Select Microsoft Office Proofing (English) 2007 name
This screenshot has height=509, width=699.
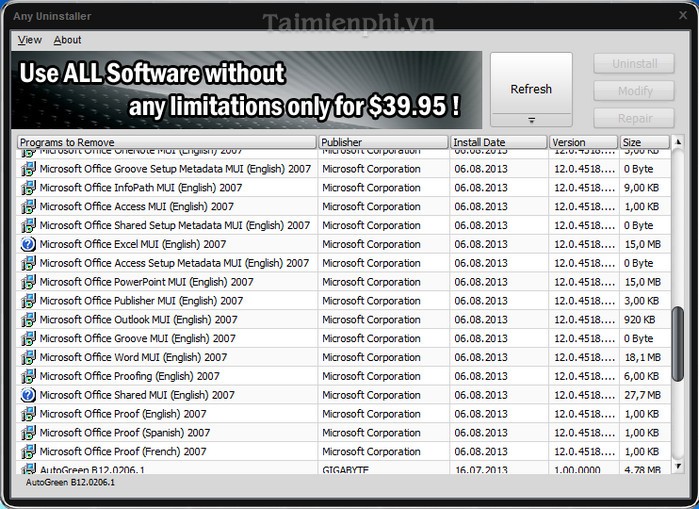click(130, 376)
